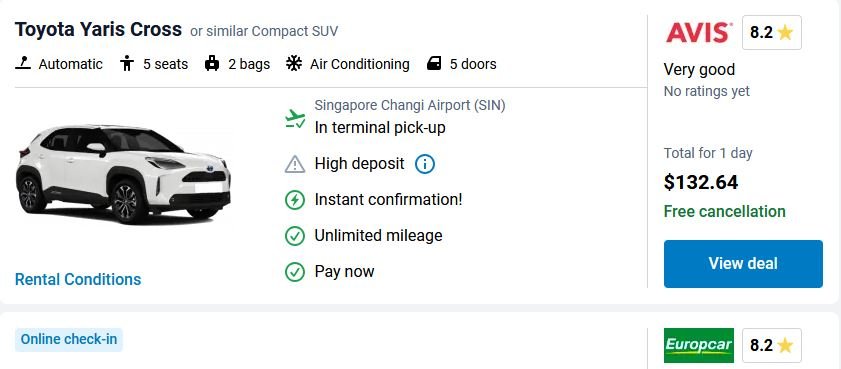The width and height of the screenshot is (841, 369).
Task: Click the 2 bags luggage icon
Action: tap(212, 64)
